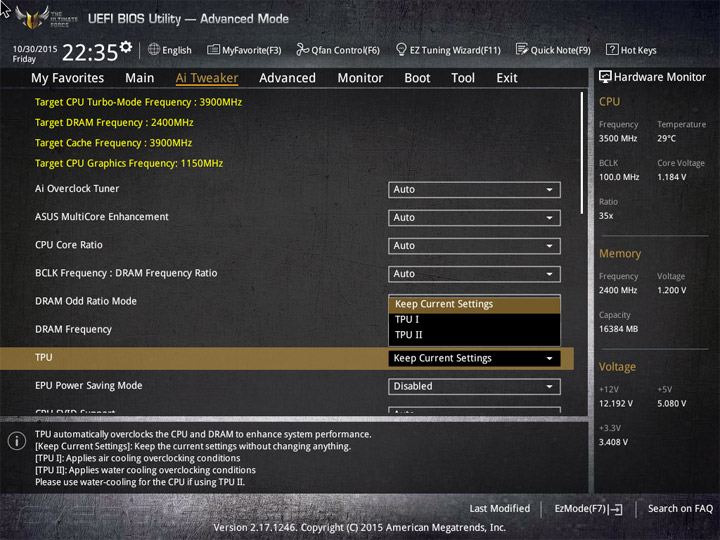Click Target DRAM Frequency : 2400MHz text
This screenshot has width=720, height=540.
click(x=114, y=123)
